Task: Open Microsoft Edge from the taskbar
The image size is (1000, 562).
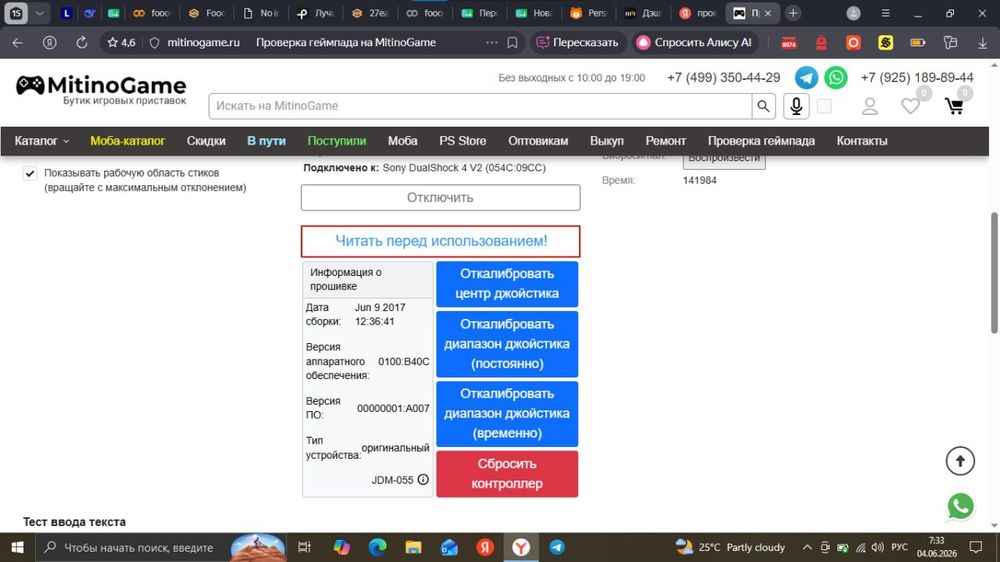Action: click(378, 547)
